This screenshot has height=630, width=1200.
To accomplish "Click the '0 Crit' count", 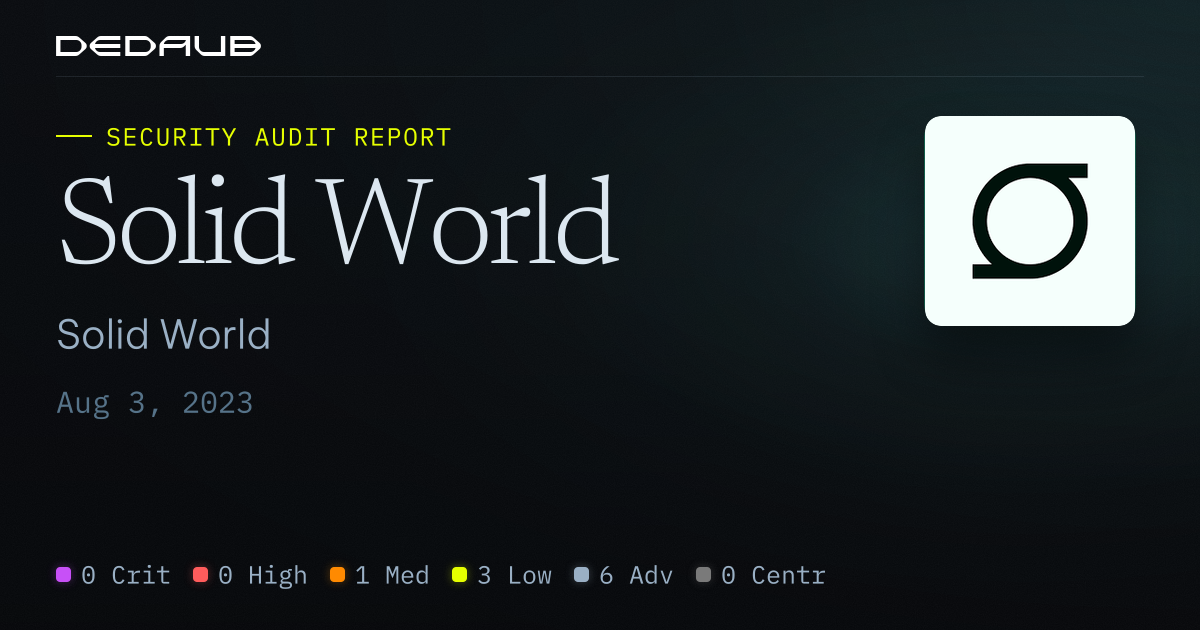I will click(126, 576).
